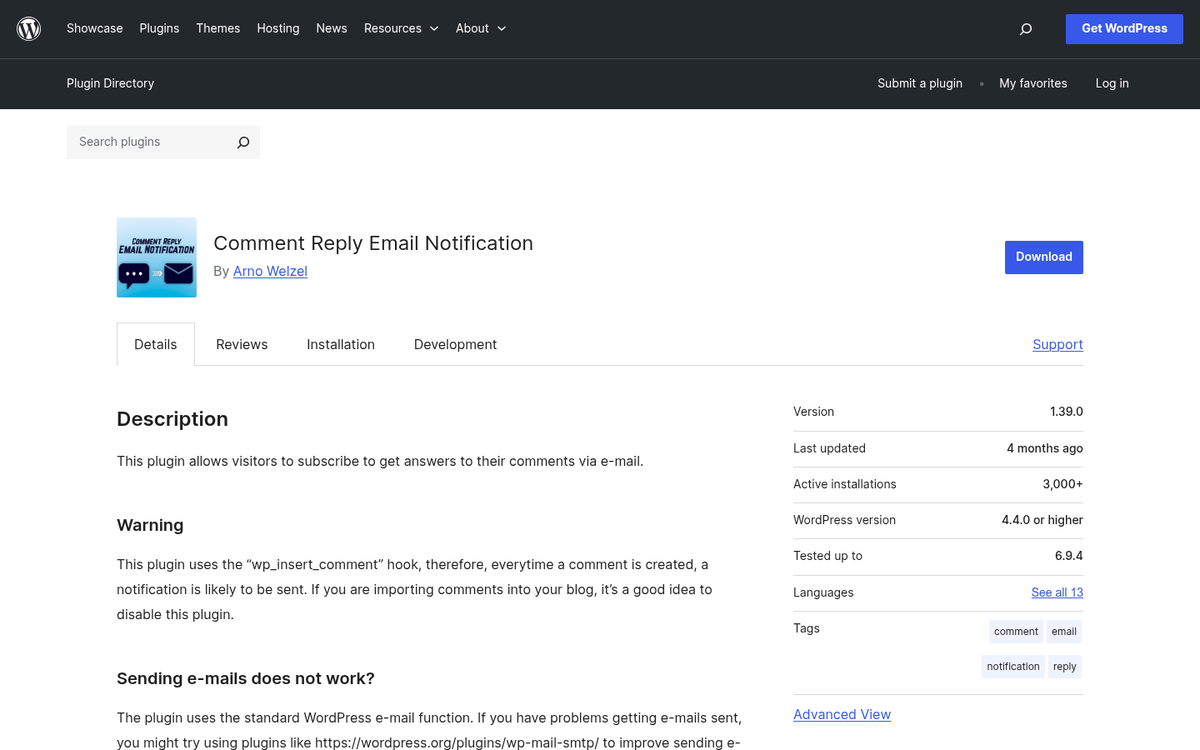Select the Development tab

455,344
